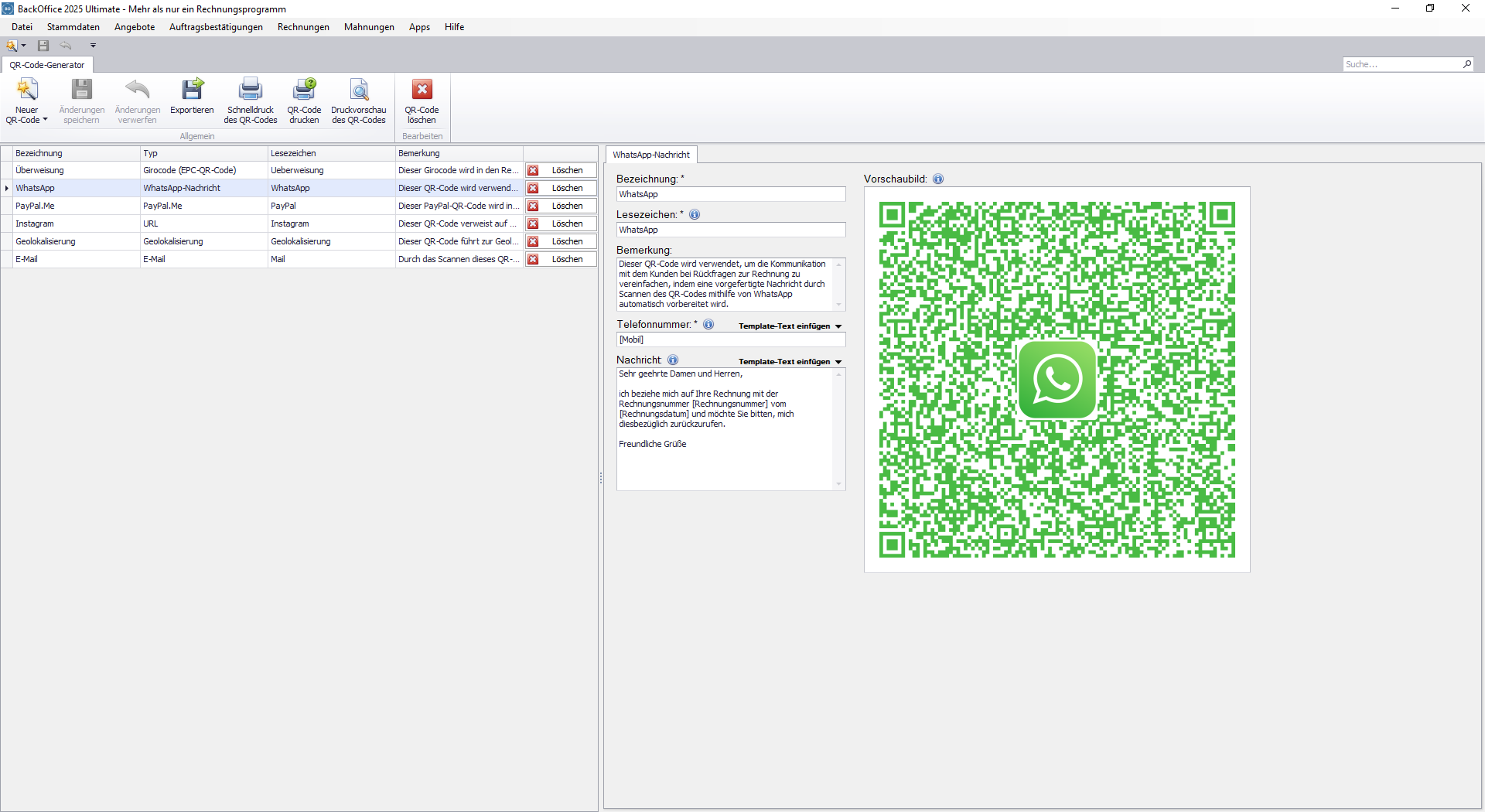The height and width of the screenshot is (812, 1485).
Task: Click the search magnifier icon
Action: [1467, 64]
